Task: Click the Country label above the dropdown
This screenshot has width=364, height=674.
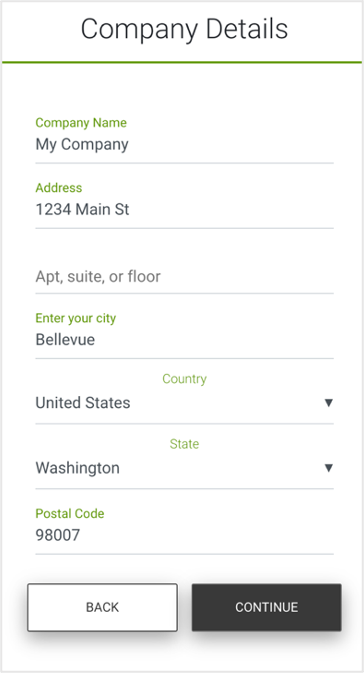Action: pyautogui.click(x=184, y=379)
